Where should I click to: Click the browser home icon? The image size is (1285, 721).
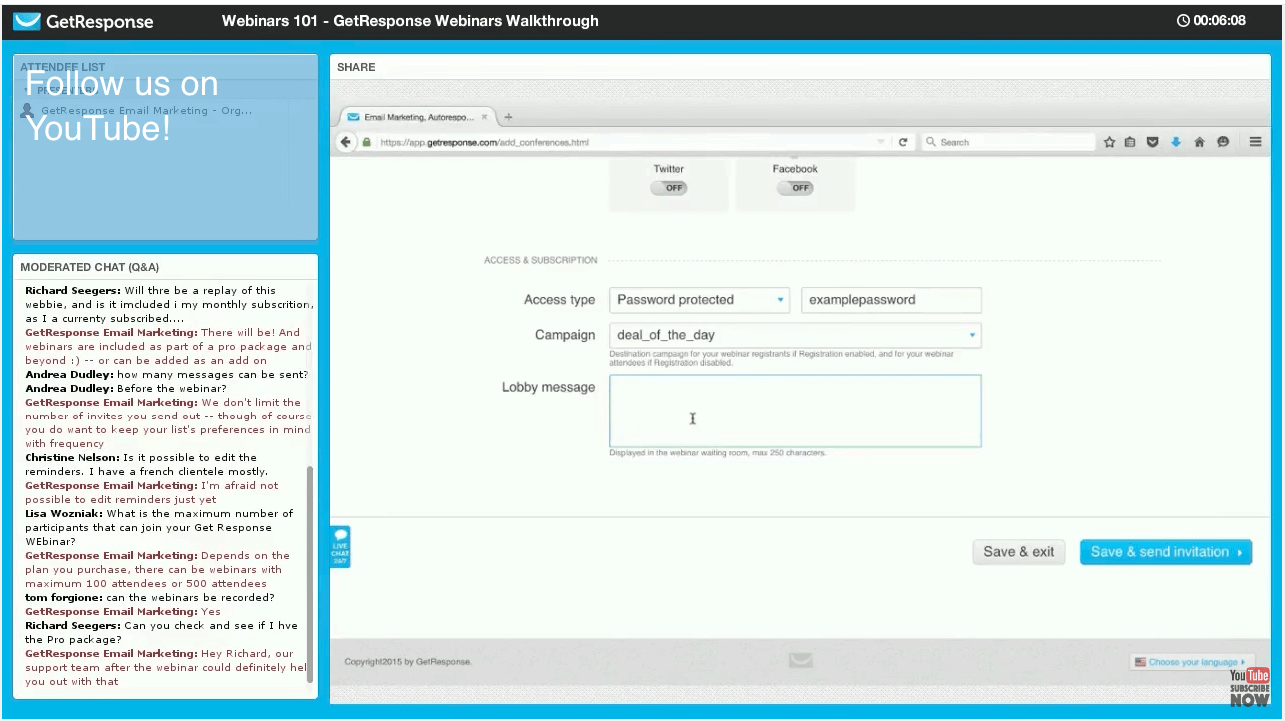point(1199,142)
